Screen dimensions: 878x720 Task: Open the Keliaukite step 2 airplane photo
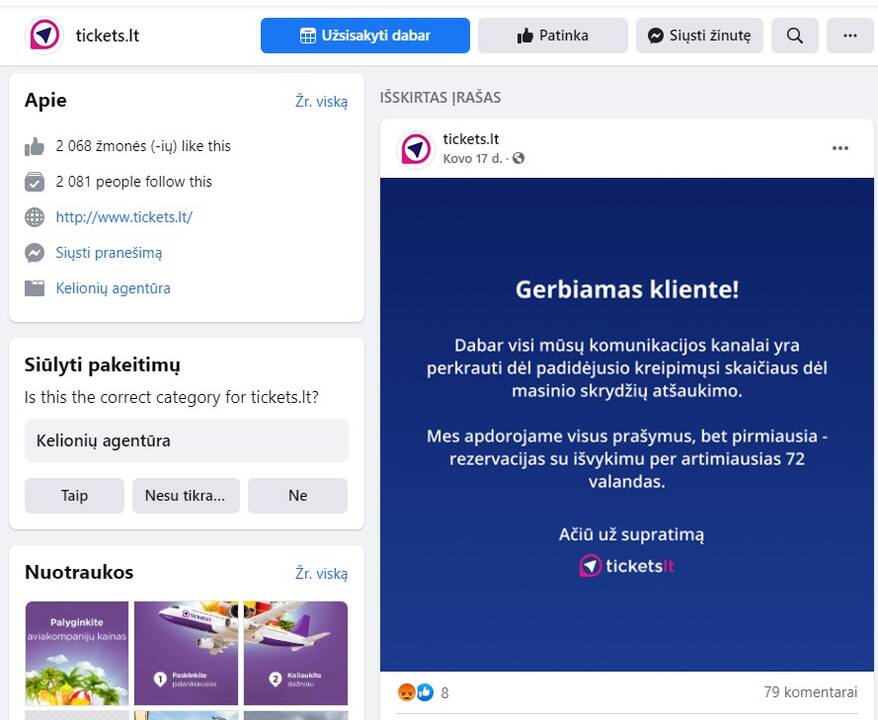[296, 653]
